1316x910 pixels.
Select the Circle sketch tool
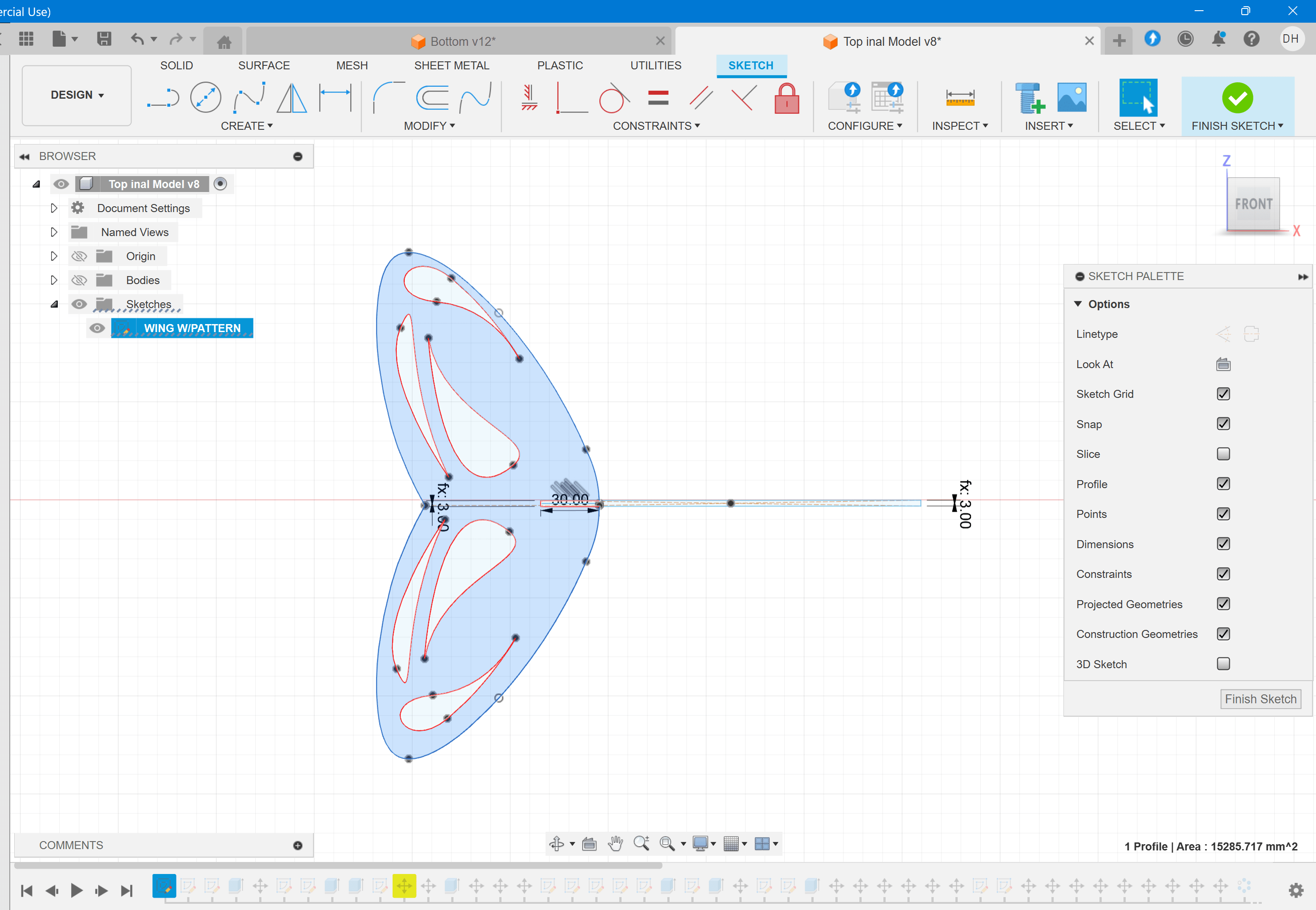205,97
